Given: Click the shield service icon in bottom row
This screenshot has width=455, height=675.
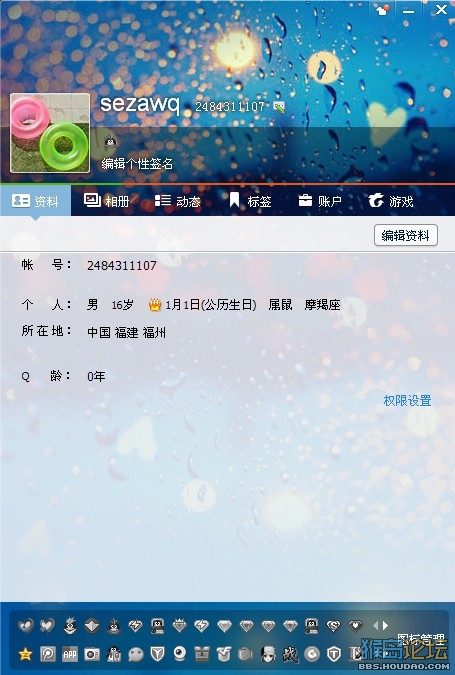Looking at the screenshot, I should (158, 654).
